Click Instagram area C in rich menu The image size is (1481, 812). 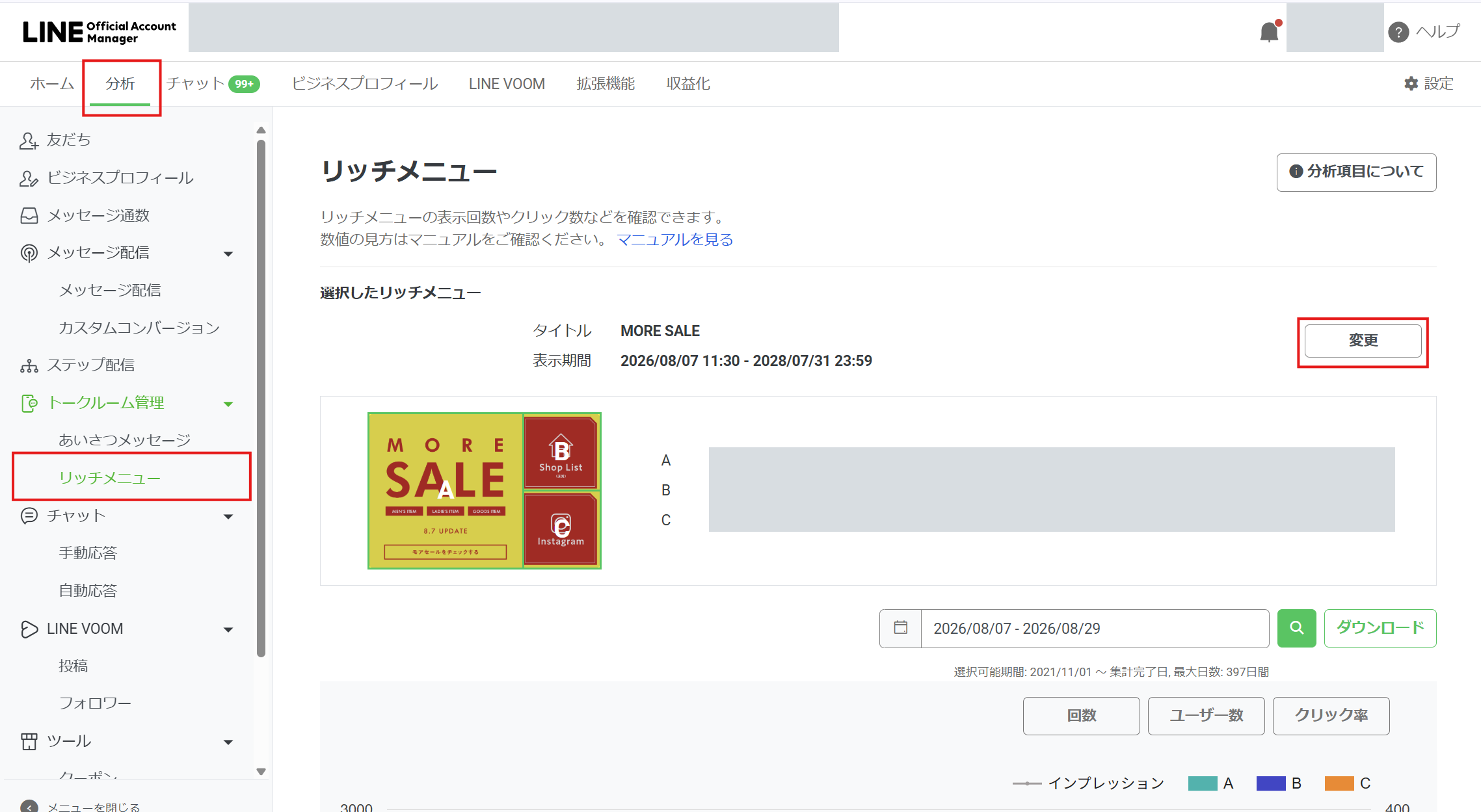click(x=561, y=529)
